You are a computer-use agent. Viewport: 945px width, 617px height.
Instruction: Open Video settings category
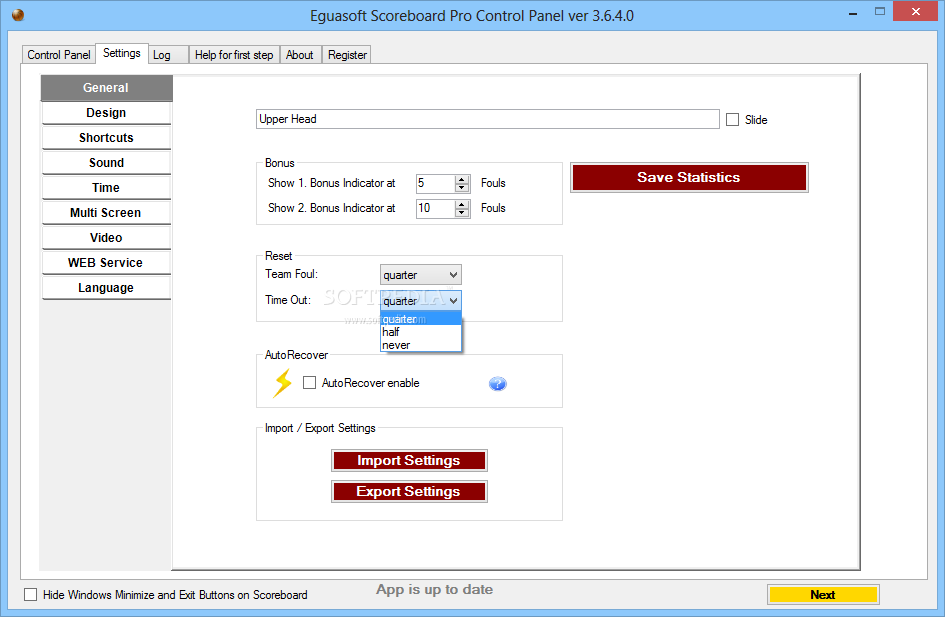point(106,237)
